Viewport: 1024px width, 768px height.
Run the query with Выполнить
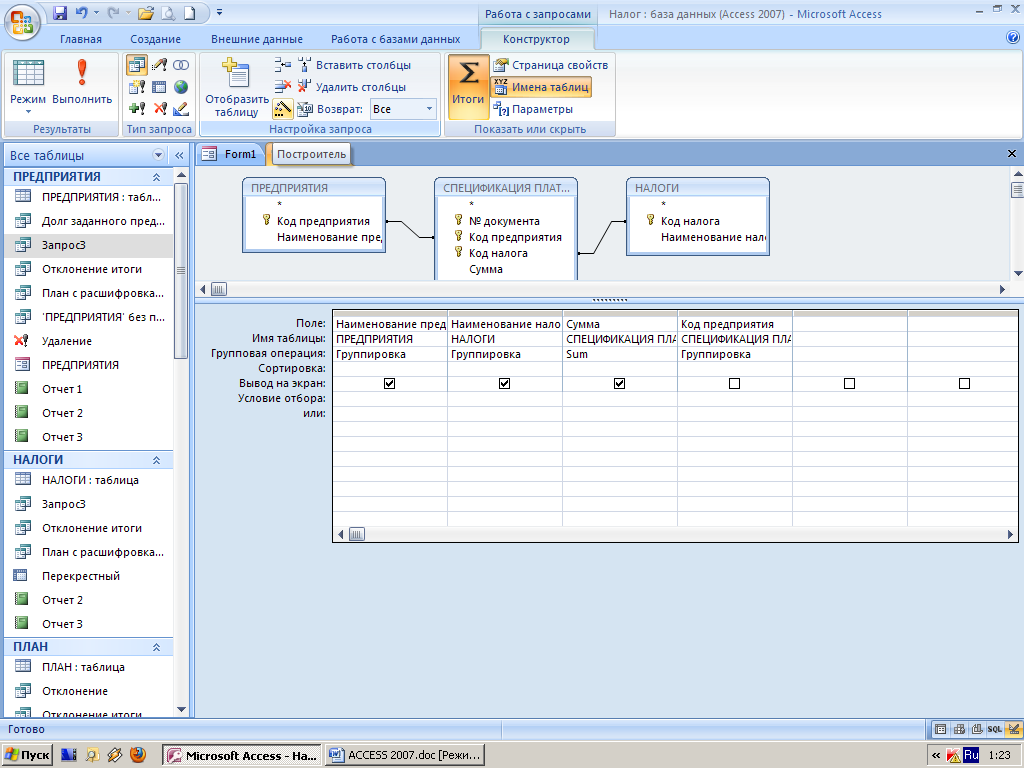(82, 82)
